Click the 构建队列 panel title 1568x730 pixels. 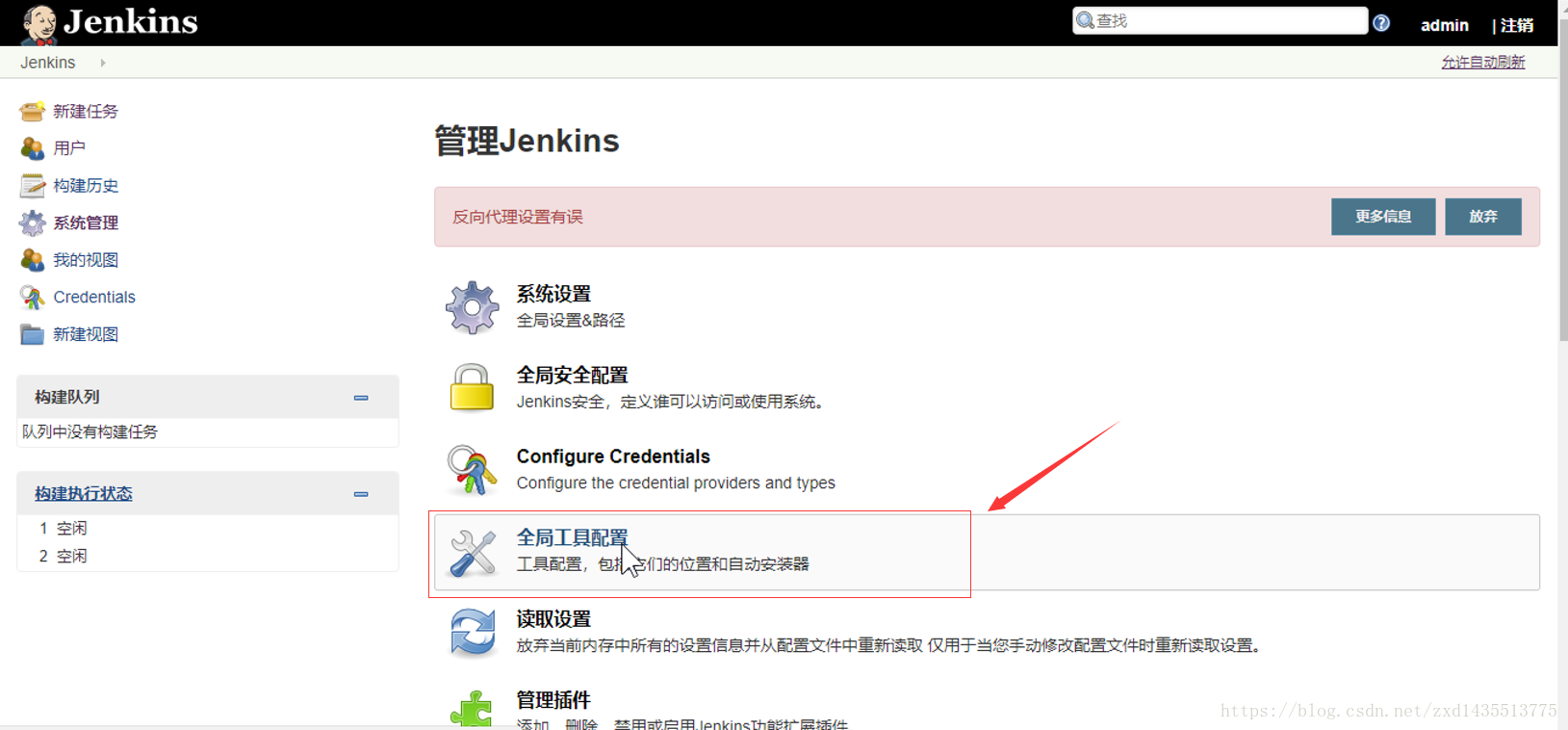67,397
